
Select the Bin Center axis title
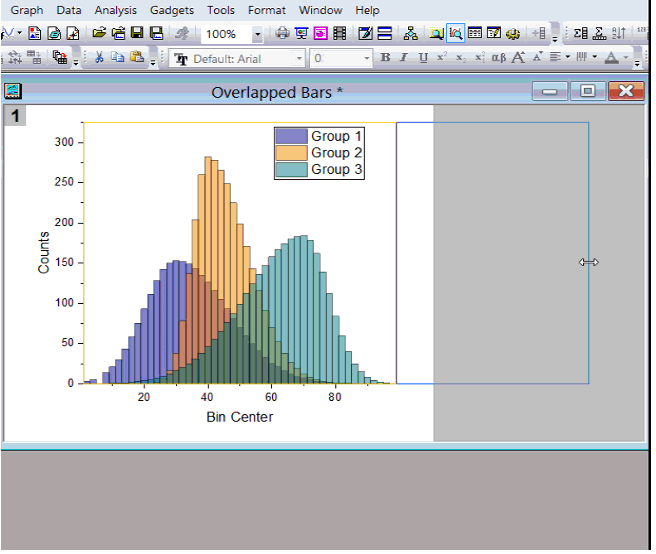(x=240, y=417)
